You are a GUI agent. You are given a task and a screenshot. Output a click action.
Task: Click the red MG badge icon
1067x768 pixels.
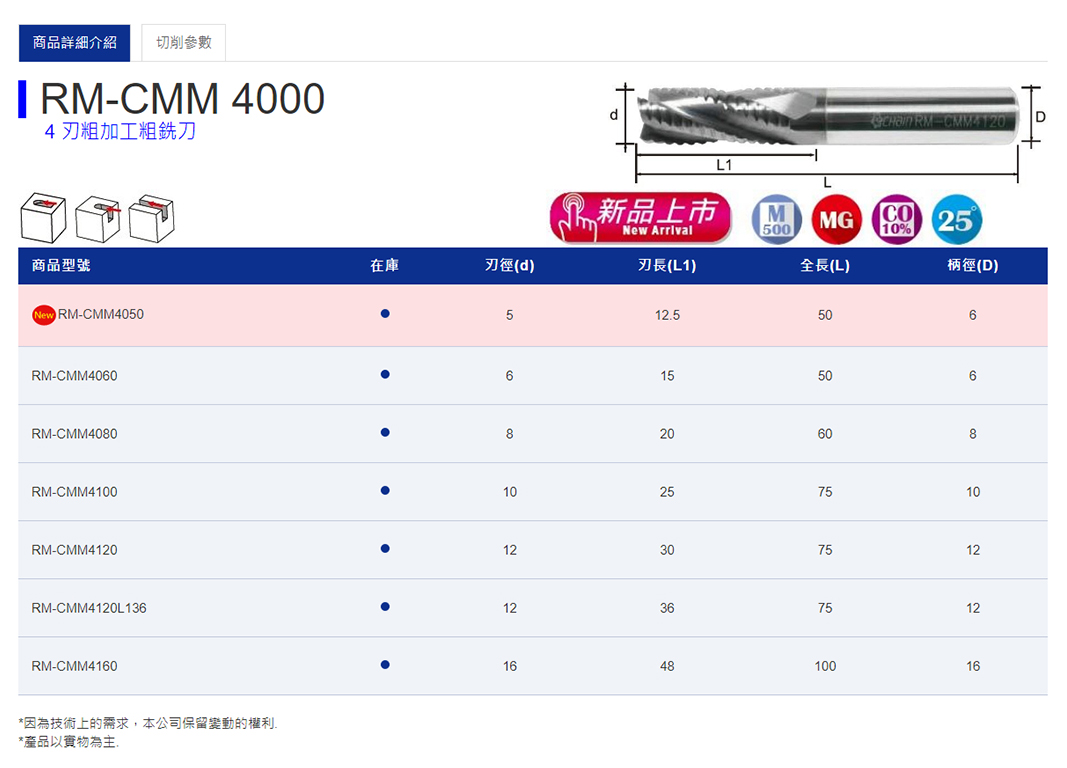[x=836, y=220]
